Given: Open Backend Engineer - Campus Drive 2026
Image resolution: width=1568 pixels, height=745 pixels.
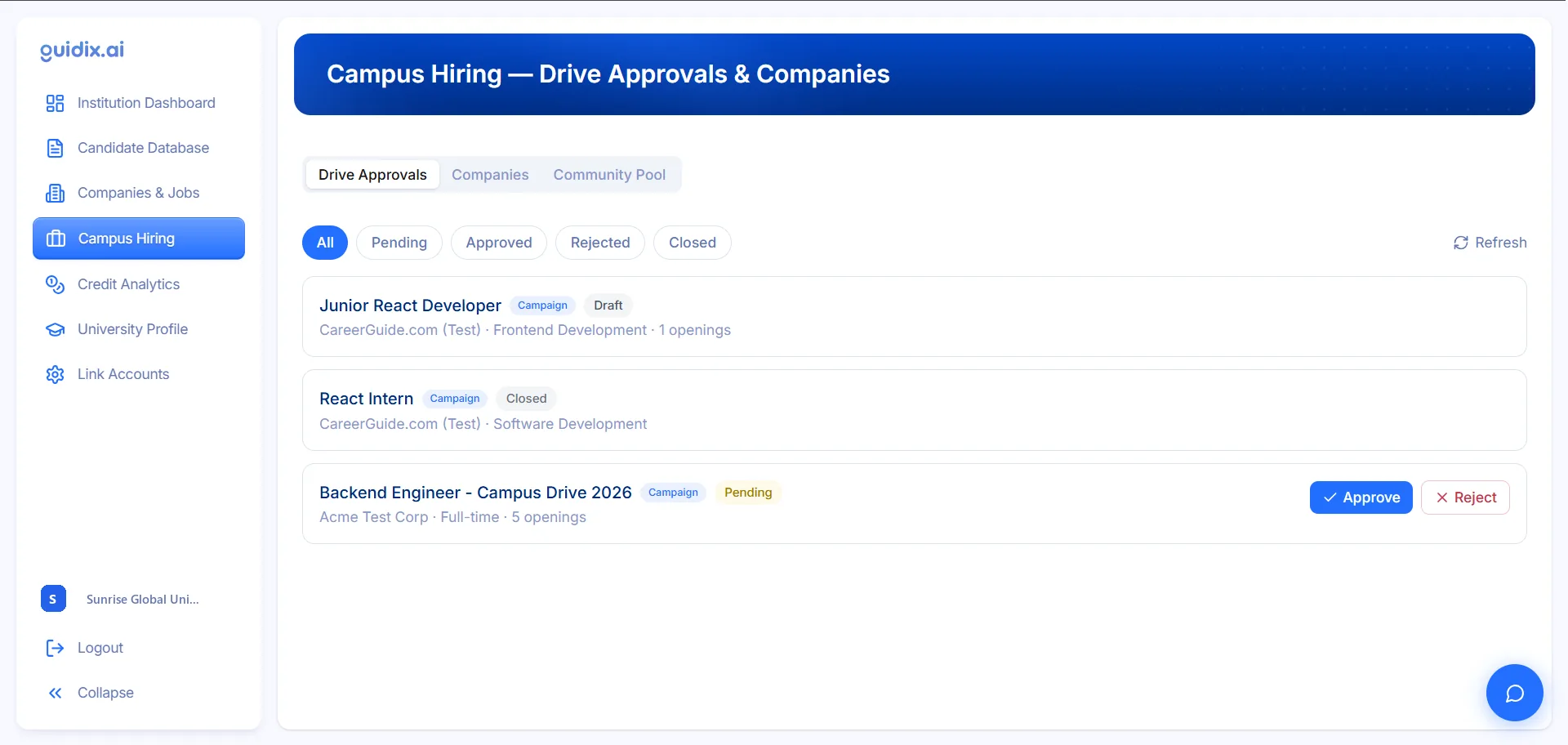Looking at the screenshot, I should (x=475, y=493).
